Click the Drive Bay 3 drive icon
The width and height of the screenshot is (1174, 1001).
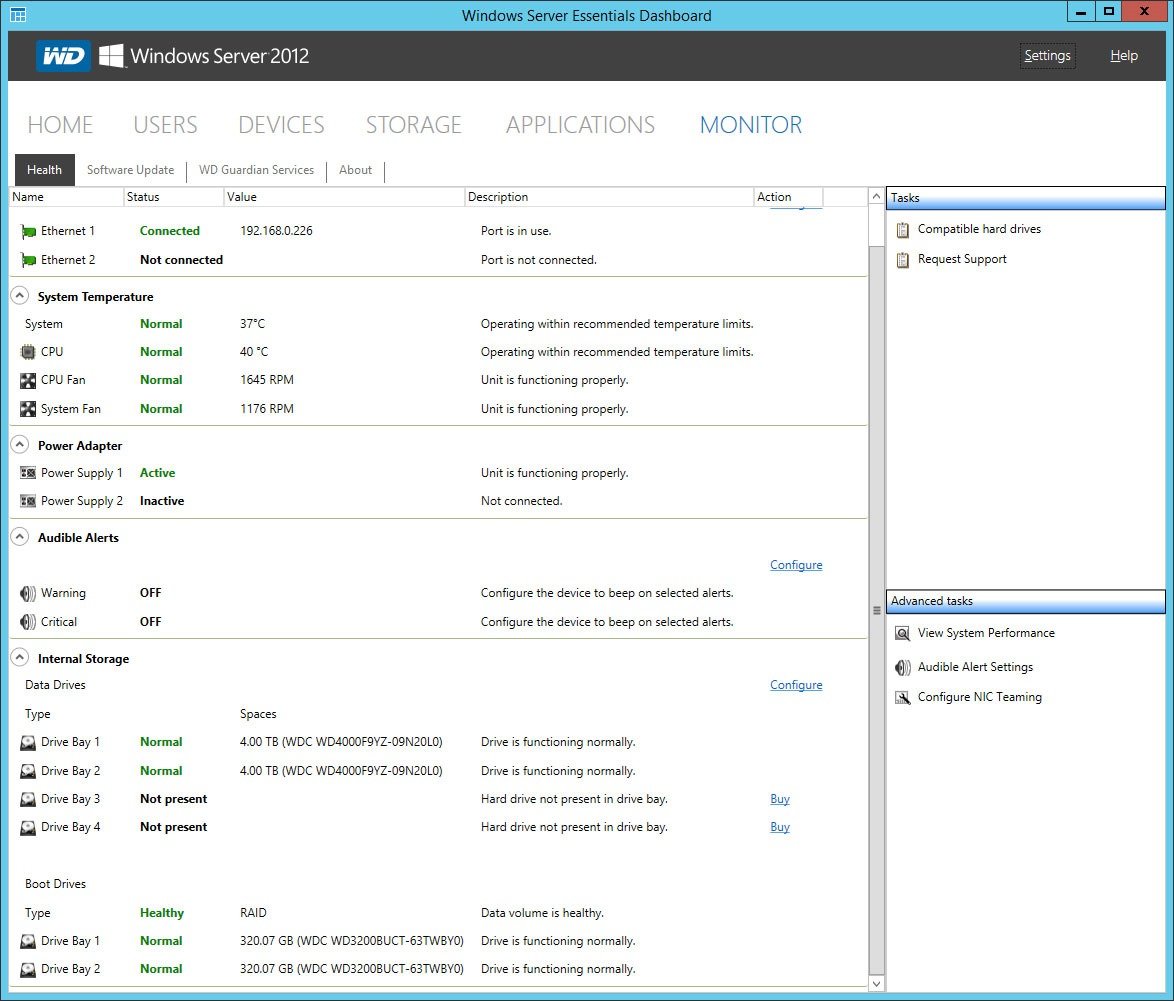coord(28,800)
